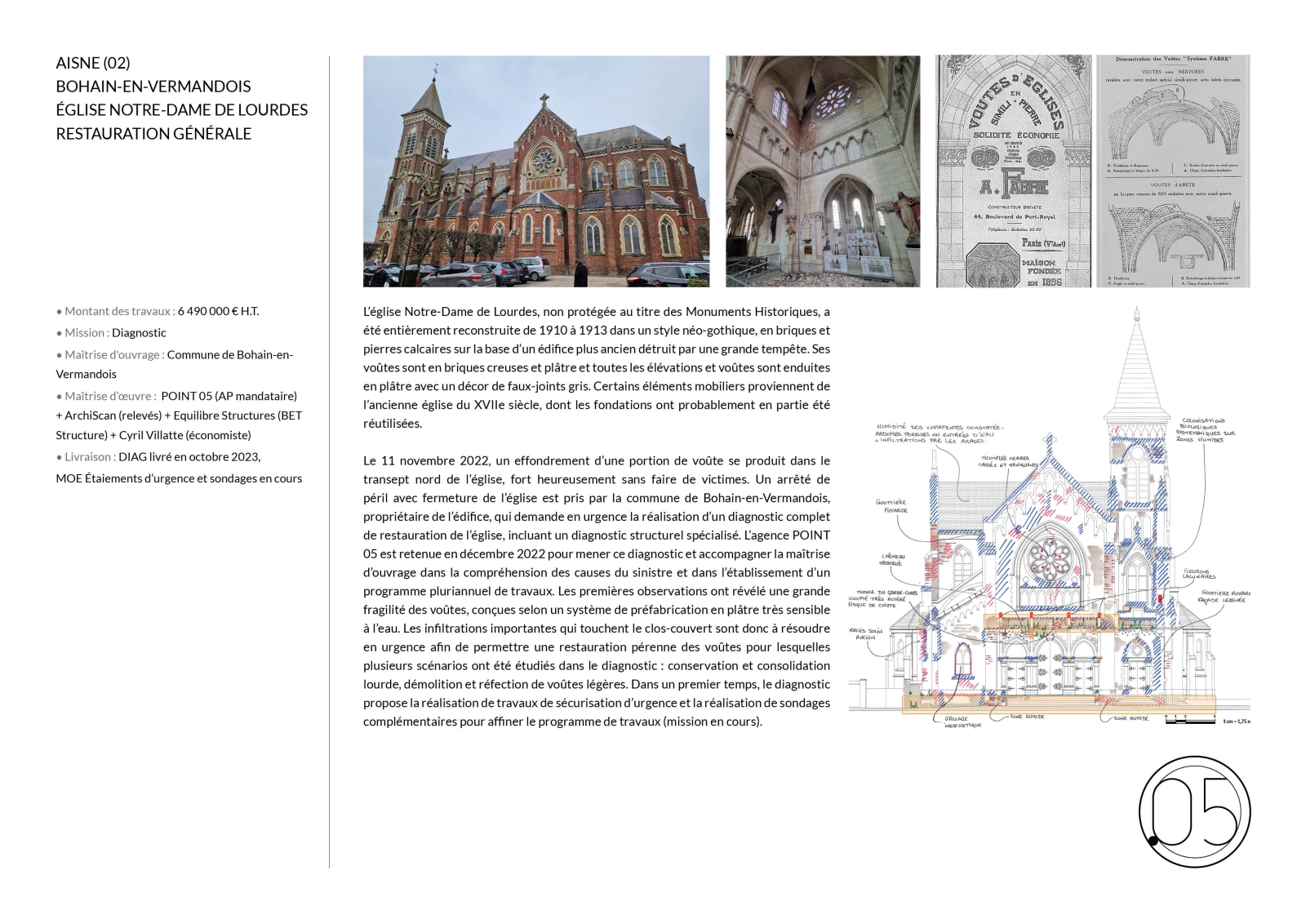Click the 'AISNE (02)' heading
This screenshot has height=924, width=1306.
click(x=93, y=63)
